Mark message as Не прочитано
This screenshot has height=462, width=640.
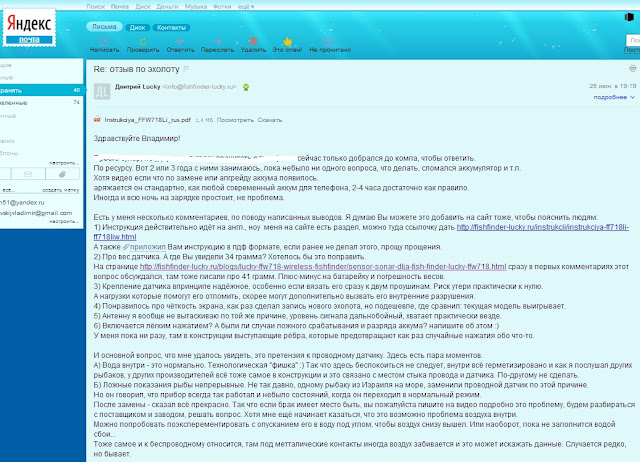[329, 41]
